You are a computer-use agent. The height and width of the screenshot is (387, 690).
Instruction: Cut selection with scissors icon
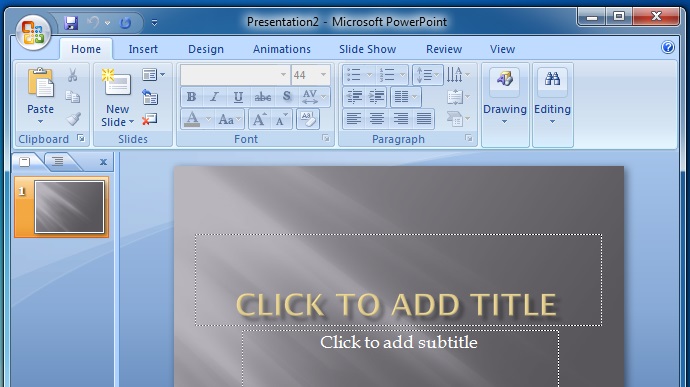click(73, 75)
